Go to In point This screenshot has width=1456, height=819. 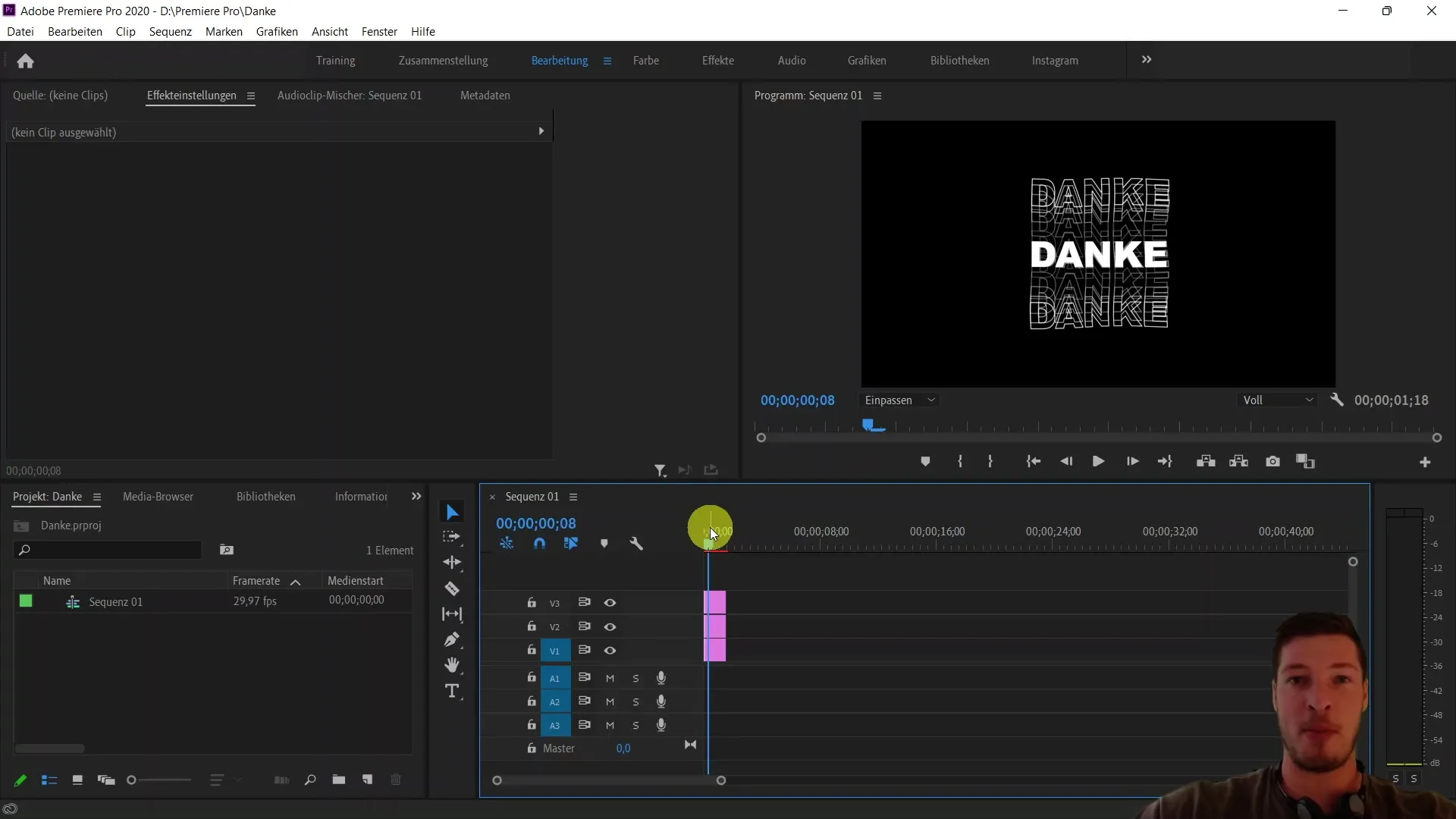point(1033,461)
